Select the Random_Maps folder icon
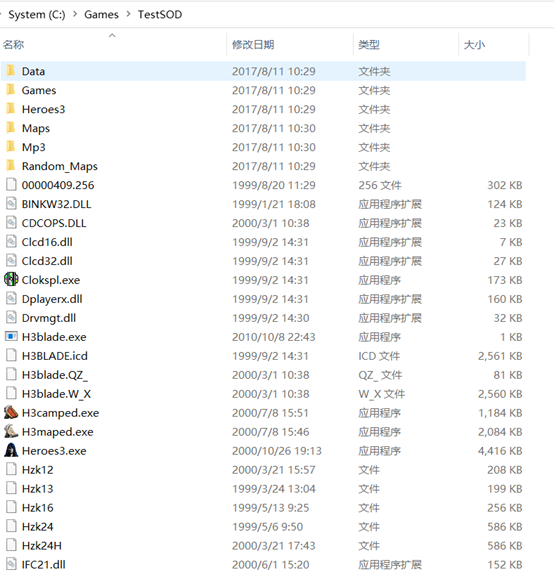 click(11, 166)
